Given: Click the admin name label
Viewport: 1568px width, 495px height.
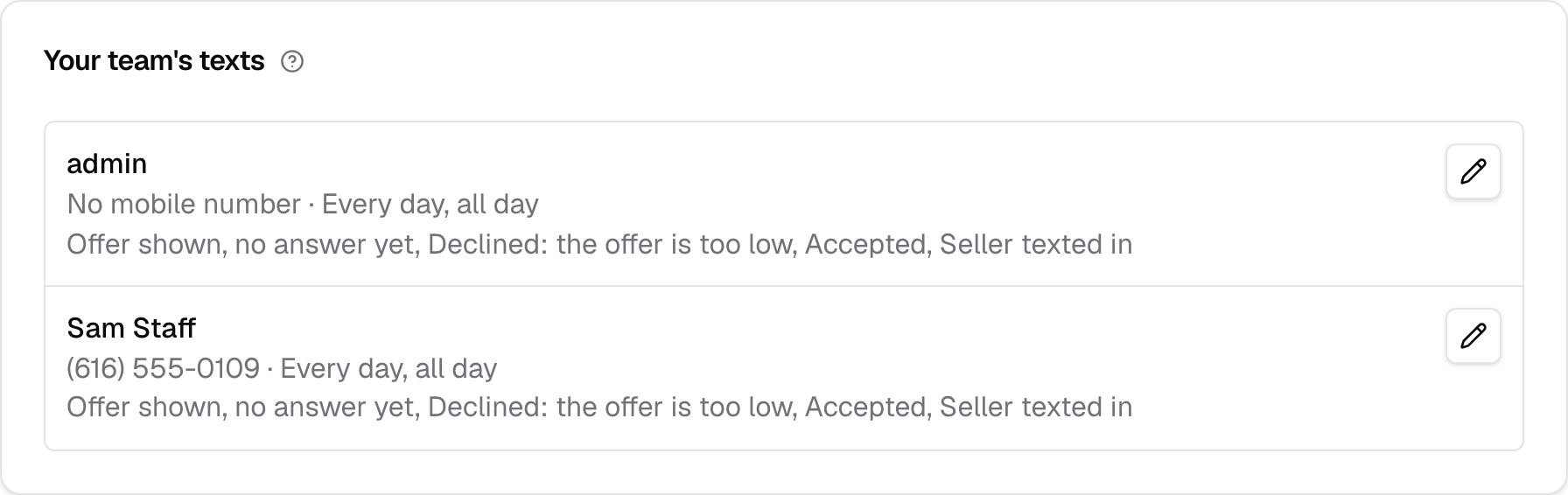Looking at the screenshot, I should 107,164.
